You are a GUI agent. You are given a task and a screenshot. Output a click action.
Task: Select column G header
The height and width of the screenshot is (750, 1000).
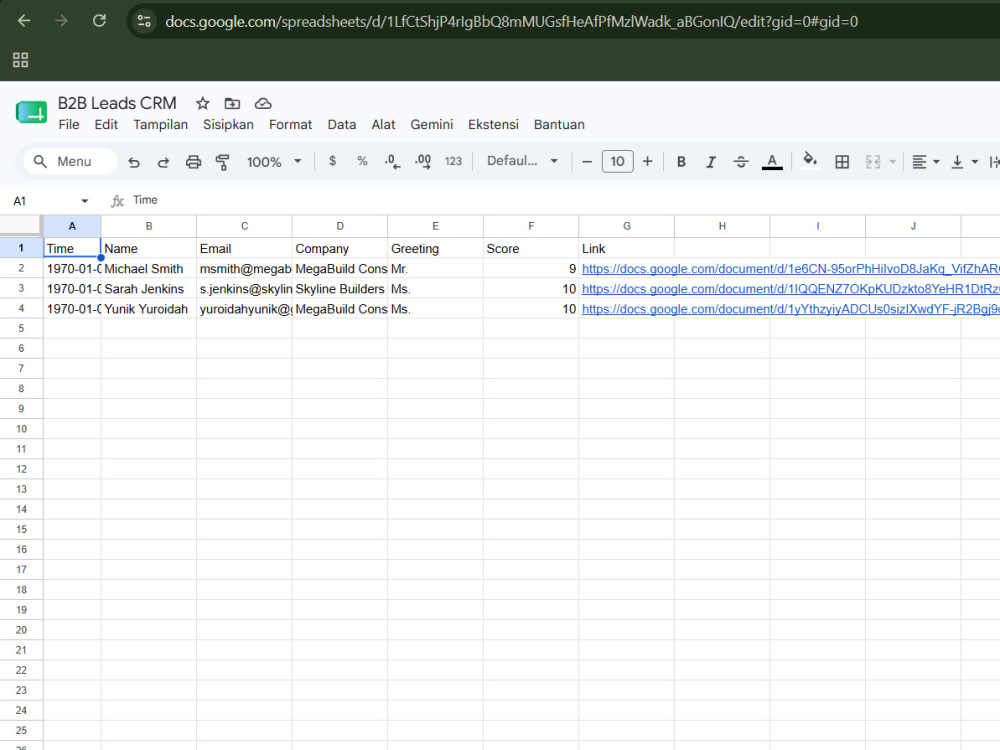(626, 226)
